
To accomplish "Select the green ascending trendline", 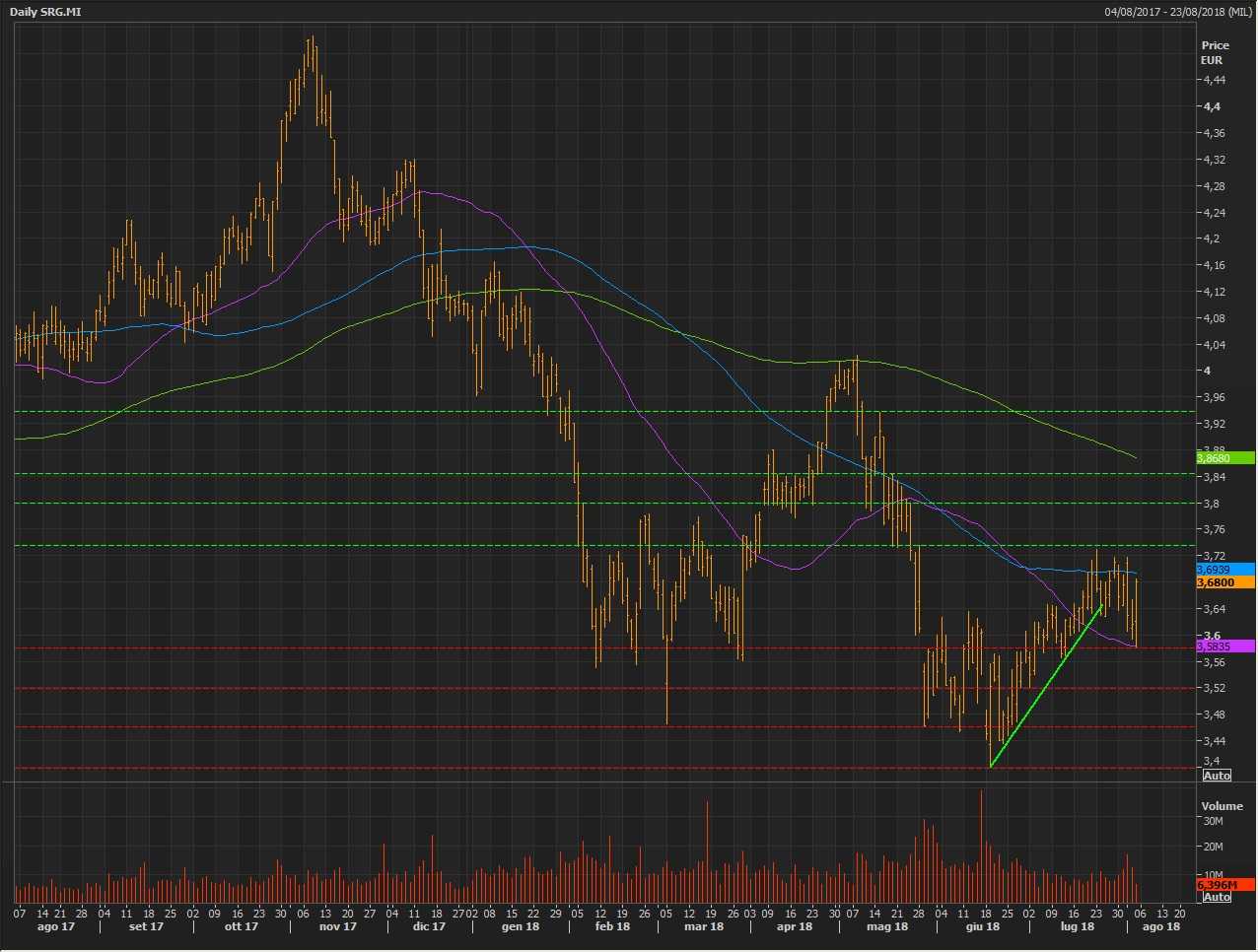I will [1045, 686].
